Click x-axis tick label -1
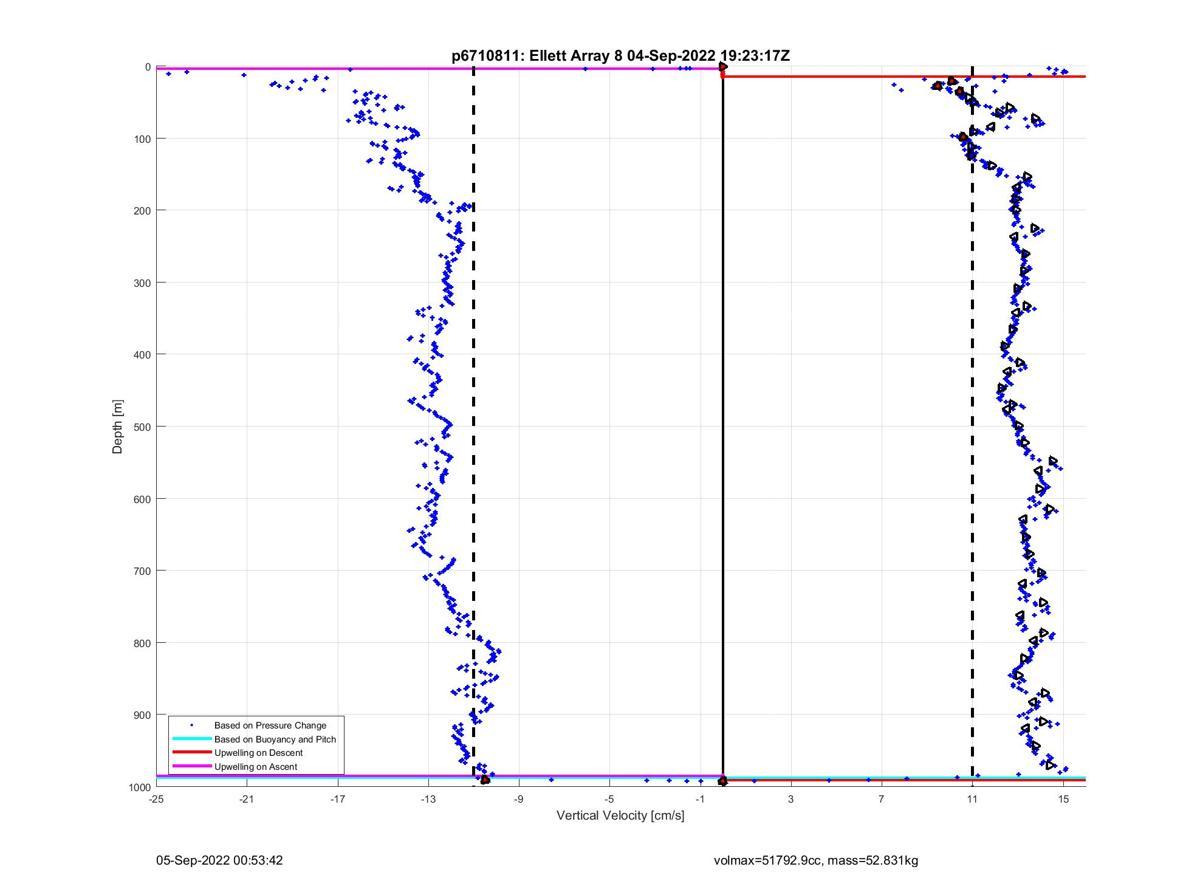Viewport: 1200px width, 885px height. 700,799
